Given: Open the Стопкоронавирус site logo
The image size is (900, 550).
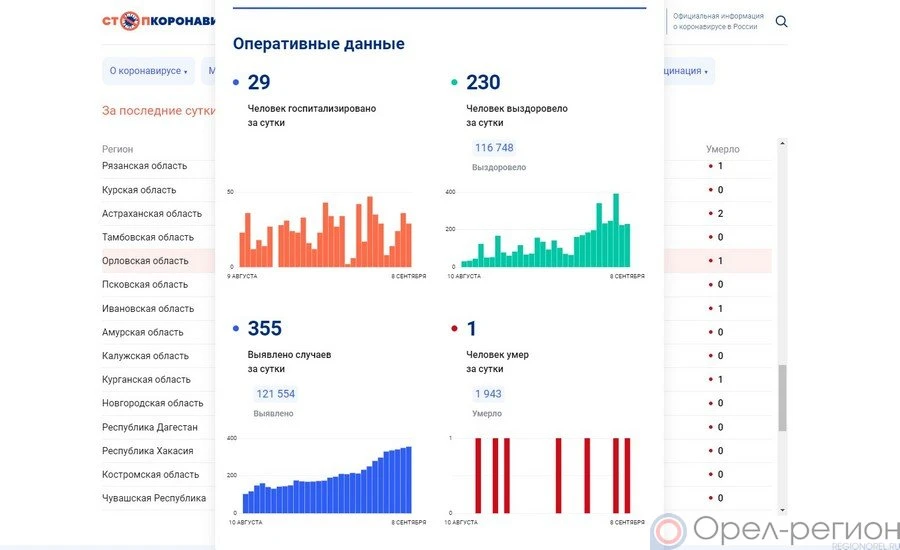Looking at the screenshot, I should tap(160, 21).
